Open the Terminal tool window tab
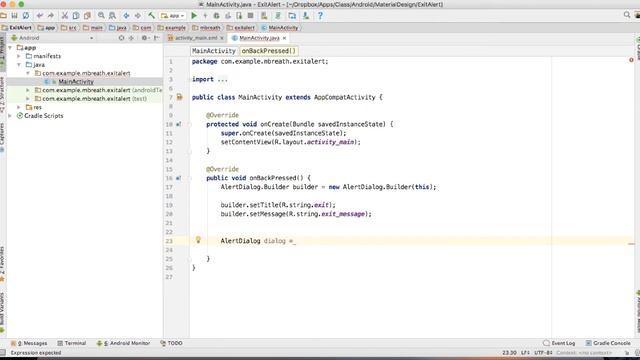The image size is (640, 360). coord(72,343)
